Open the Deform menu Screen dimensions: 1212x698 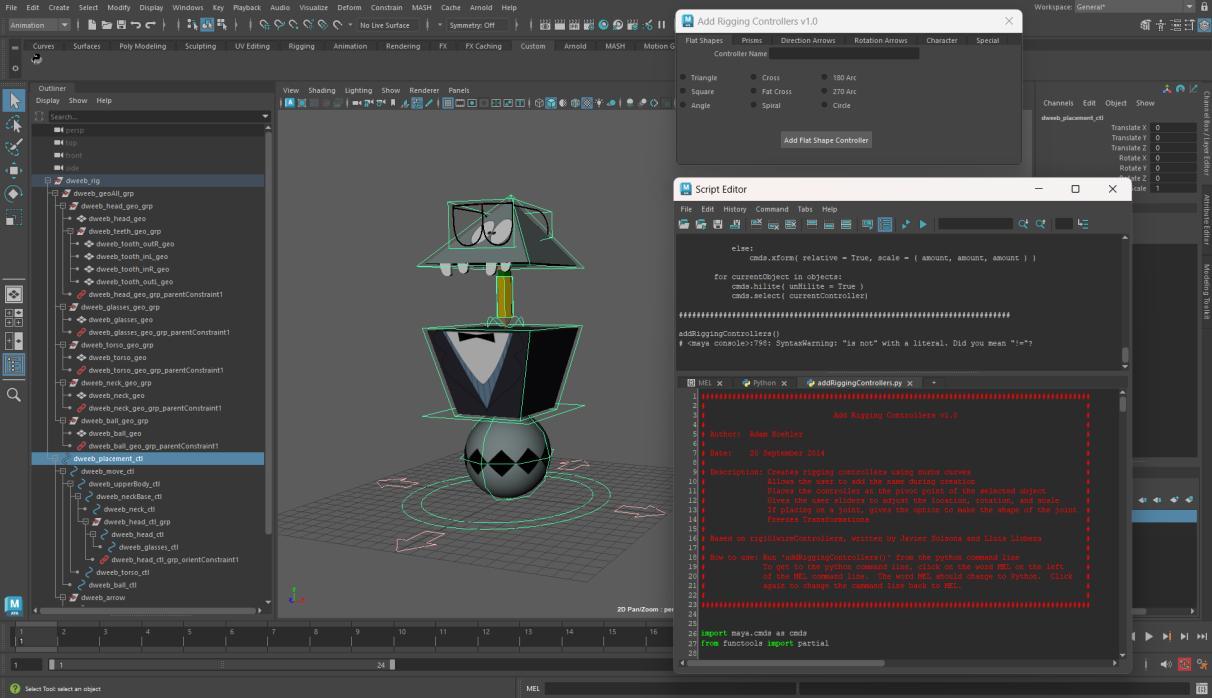[349, 7]
